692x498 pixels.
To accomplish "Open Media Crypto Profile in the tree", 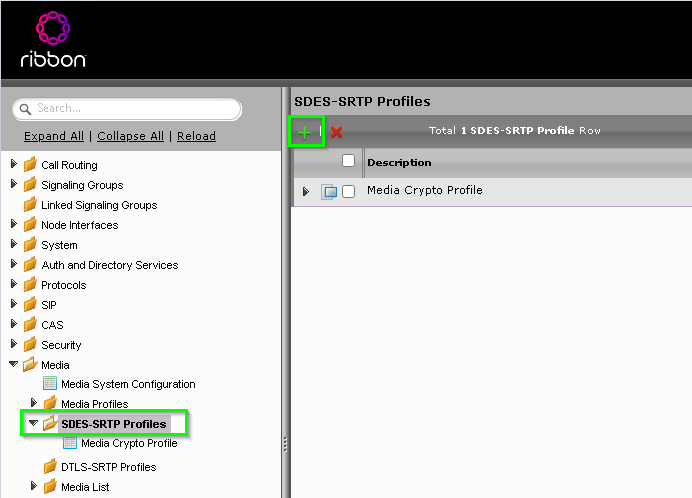I will (129, 443).
